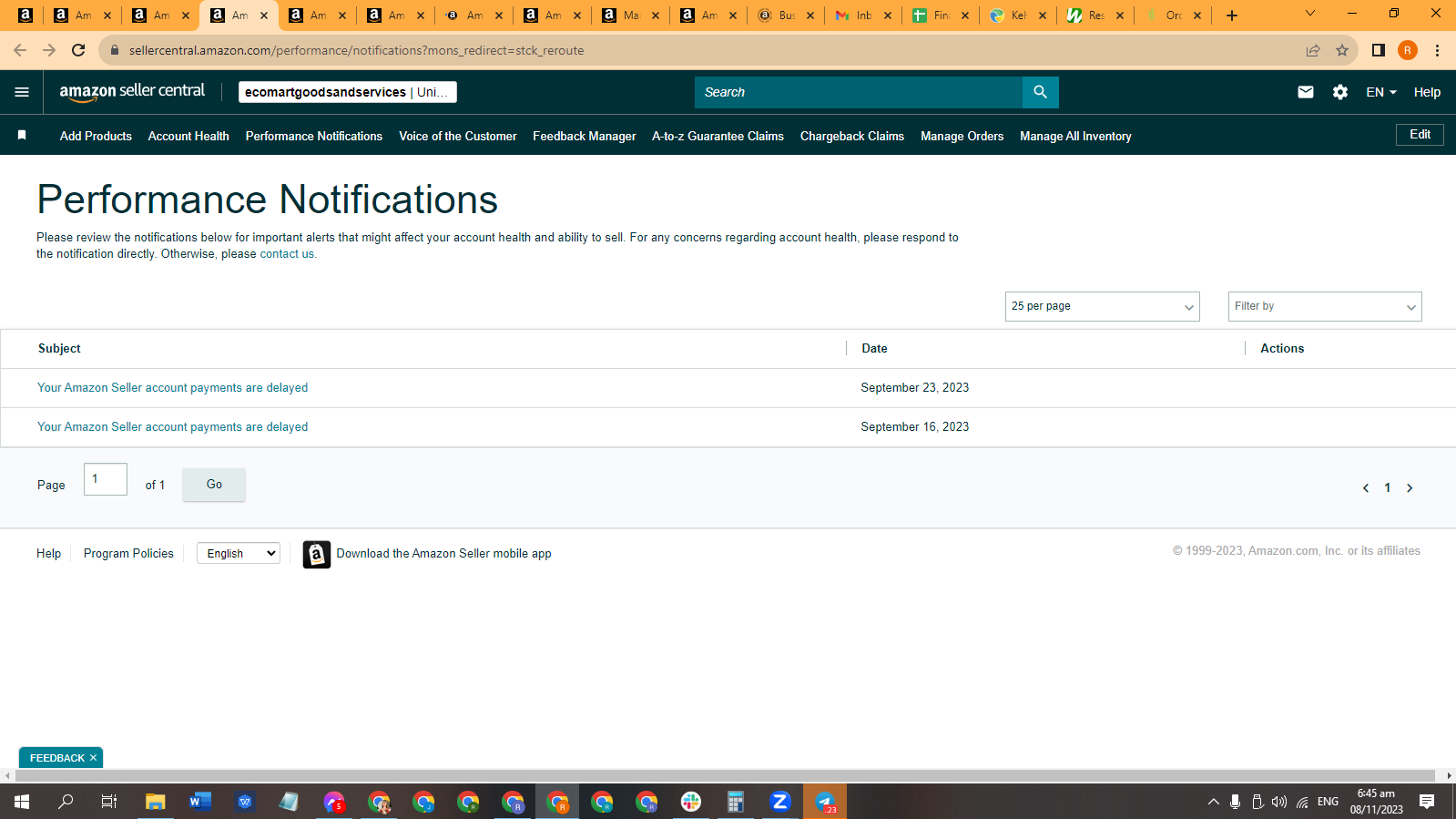Image resolution: width=1456 pixels, height=819 pixels.
Task: Click the Go page button
Action: (x=214, y=485)
